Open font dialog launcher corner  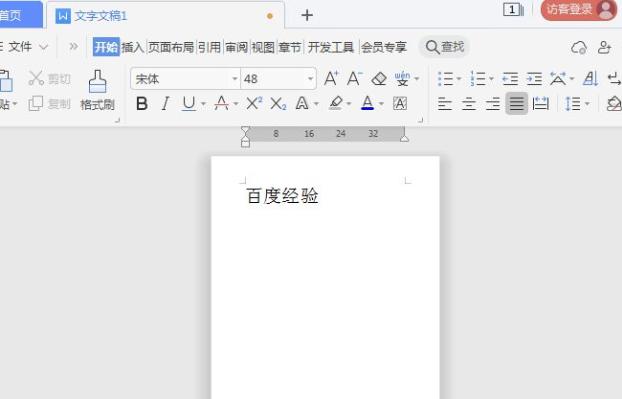click(x=420, y=120)
